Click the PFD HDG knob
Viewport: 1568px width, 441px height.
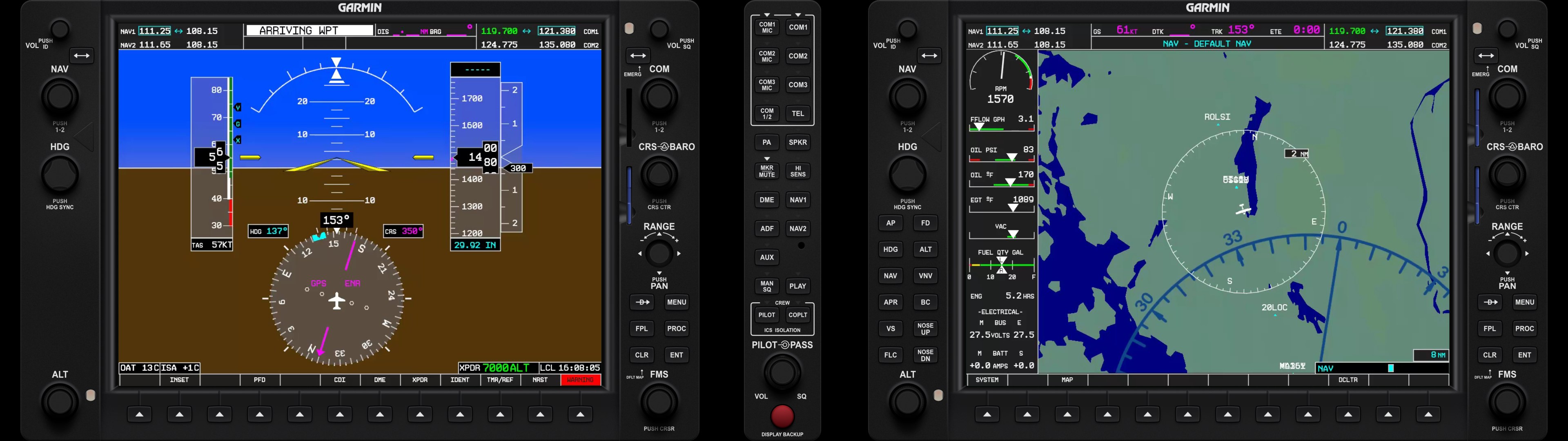tap(60, 175)
